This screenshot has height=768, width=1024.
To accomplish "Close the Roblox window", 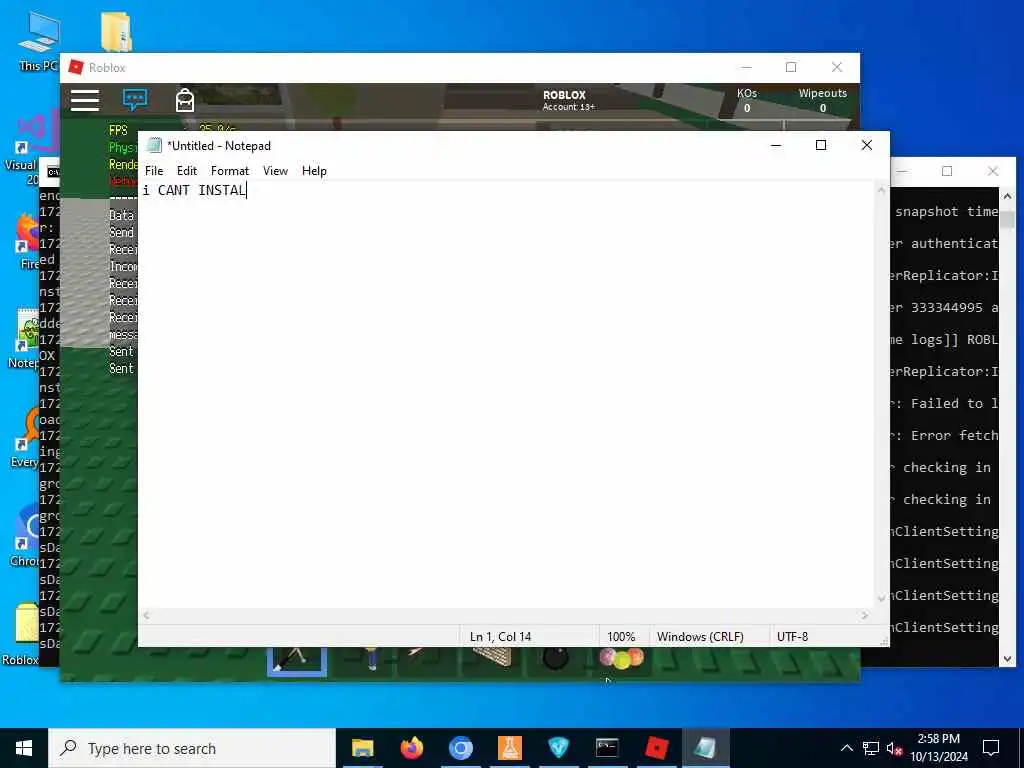I will (x=837, y=67).
